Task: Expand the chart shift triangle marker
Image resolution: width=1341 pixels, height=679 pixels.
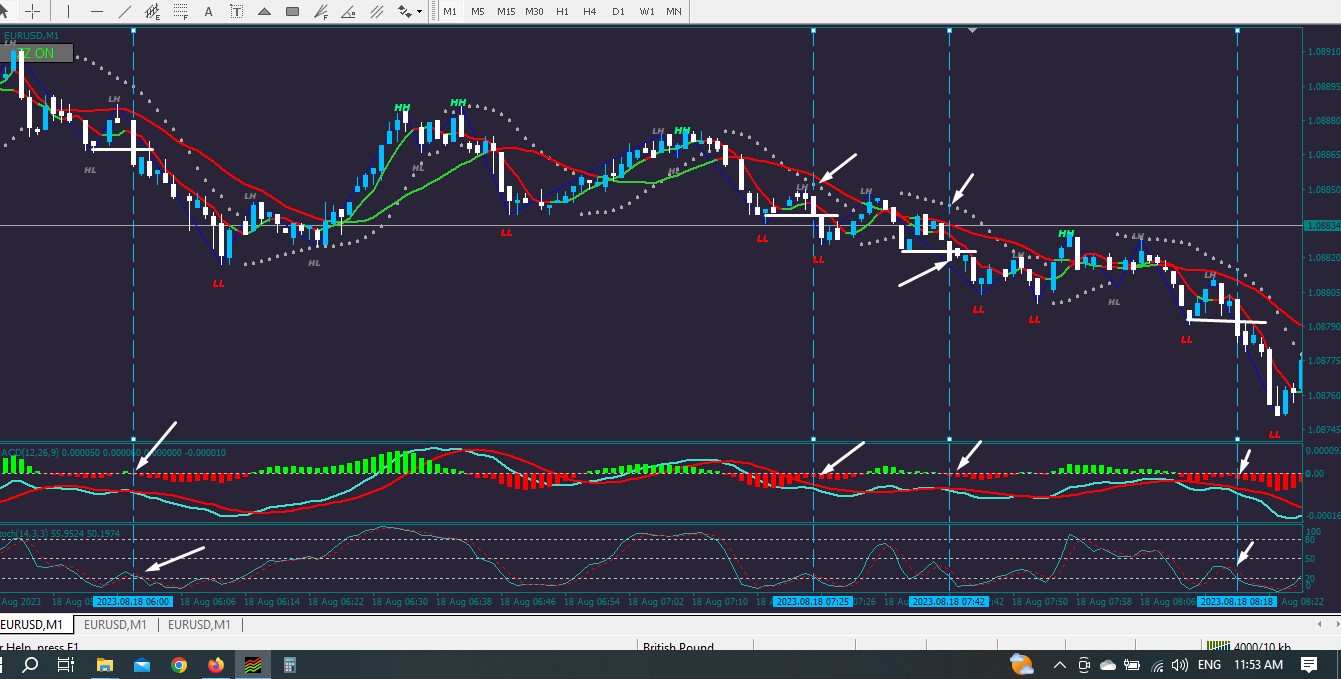Action: pos(973,30)
